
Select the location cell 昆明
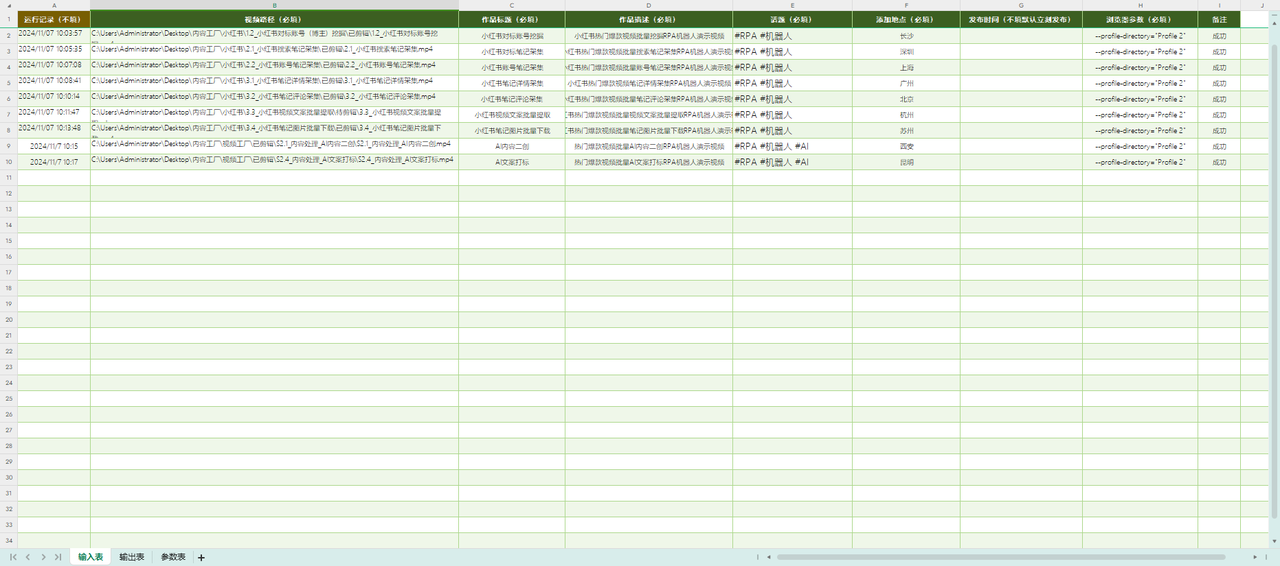906,161
